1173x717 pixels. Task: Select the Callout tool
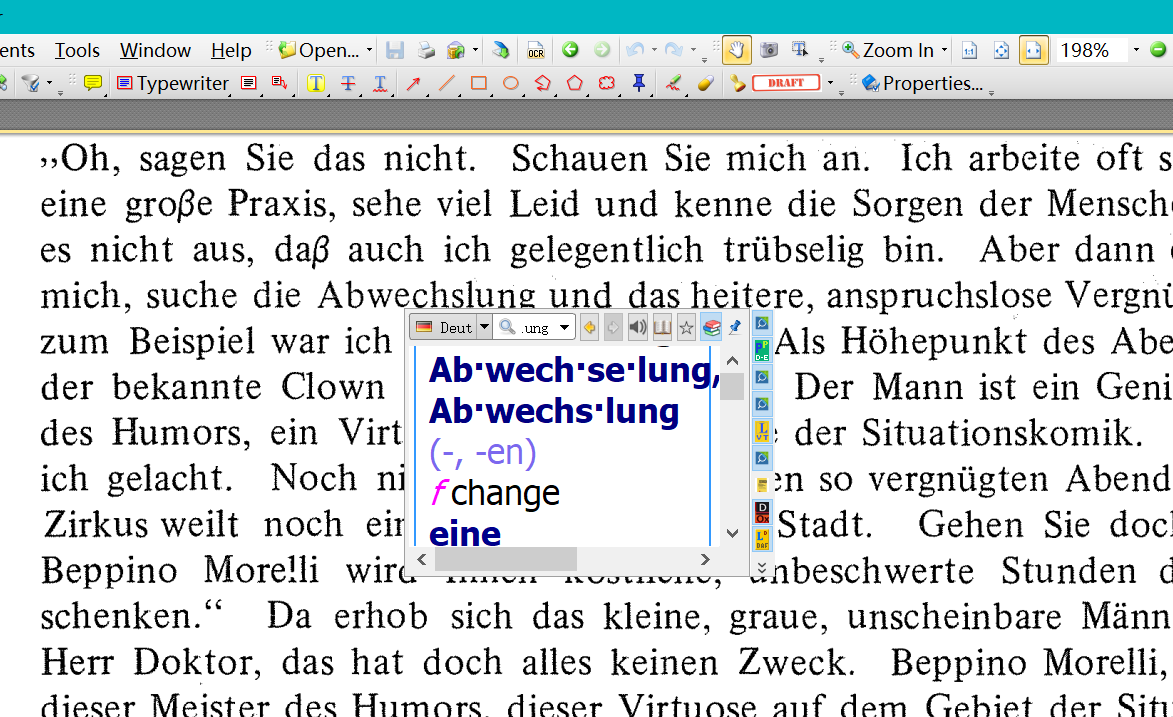pos(280,83)
